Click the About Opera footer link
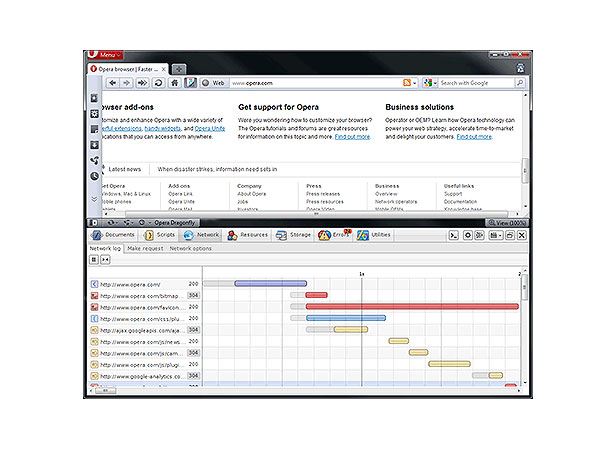The width and height of the screenshot is (615, 450). point(251,194)
